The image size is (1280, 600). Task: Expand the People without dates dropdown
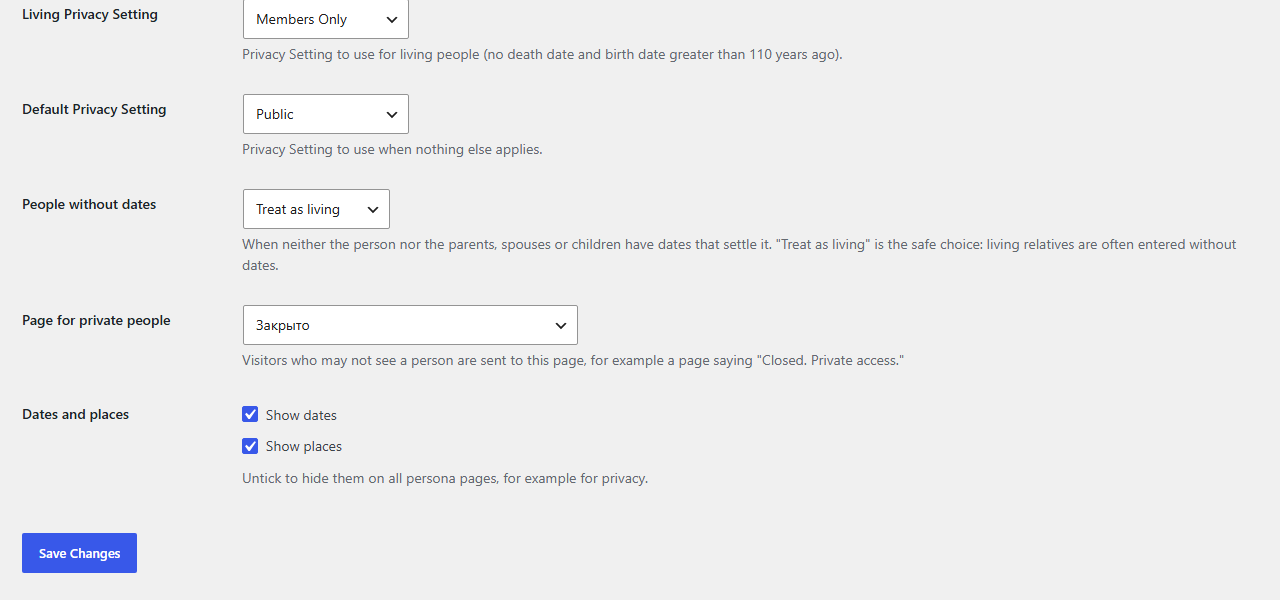tap(316, 209)
